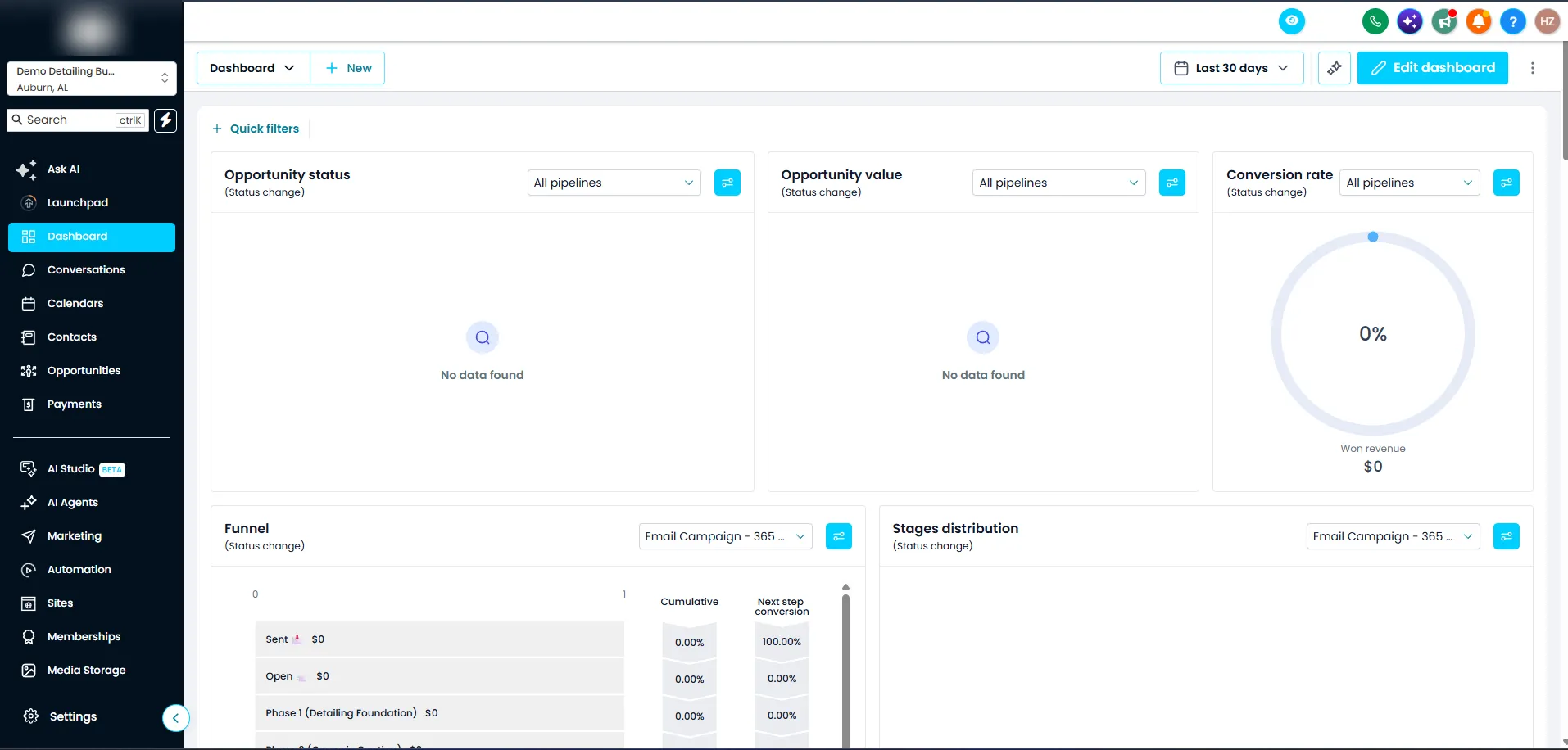Click AI Agents icon in sidebar
The image size is (1568, 750).
coord(29,503)
